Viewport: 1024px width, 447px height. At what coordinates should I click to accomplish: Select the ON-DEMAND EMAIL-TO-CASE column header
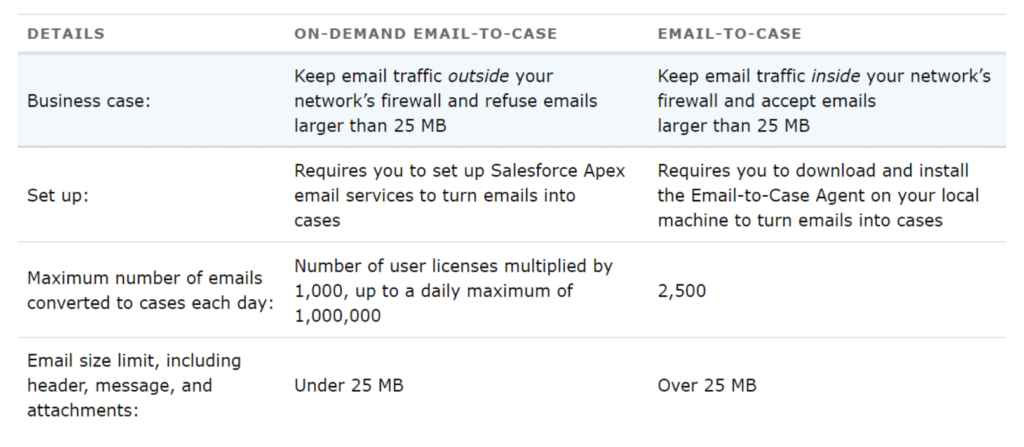pyautogui.click(x=425, y=34)
